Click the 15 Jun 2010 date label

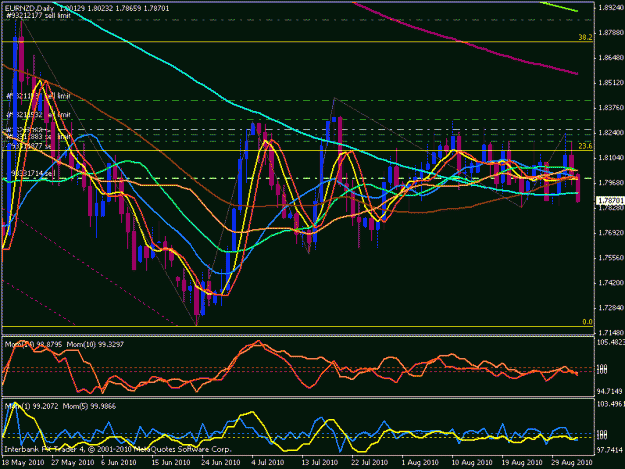(x=169, y=463)
